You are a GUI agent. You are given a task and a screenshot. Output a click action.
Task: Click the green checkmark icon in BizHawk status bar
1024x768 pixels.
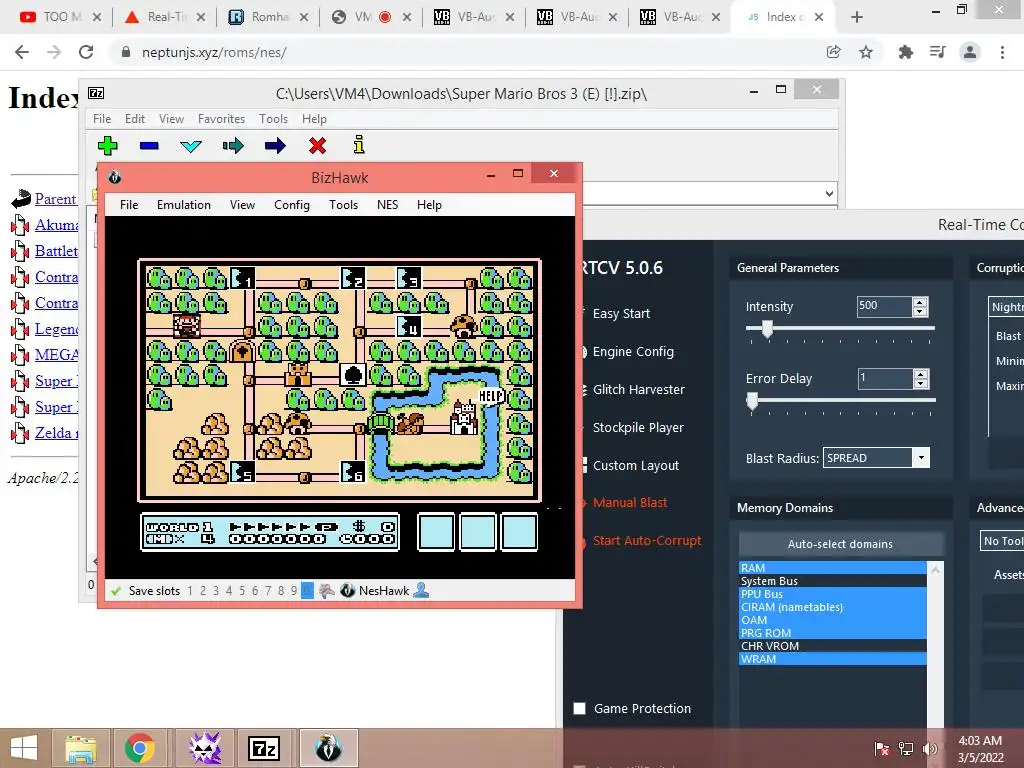point(116,591)
